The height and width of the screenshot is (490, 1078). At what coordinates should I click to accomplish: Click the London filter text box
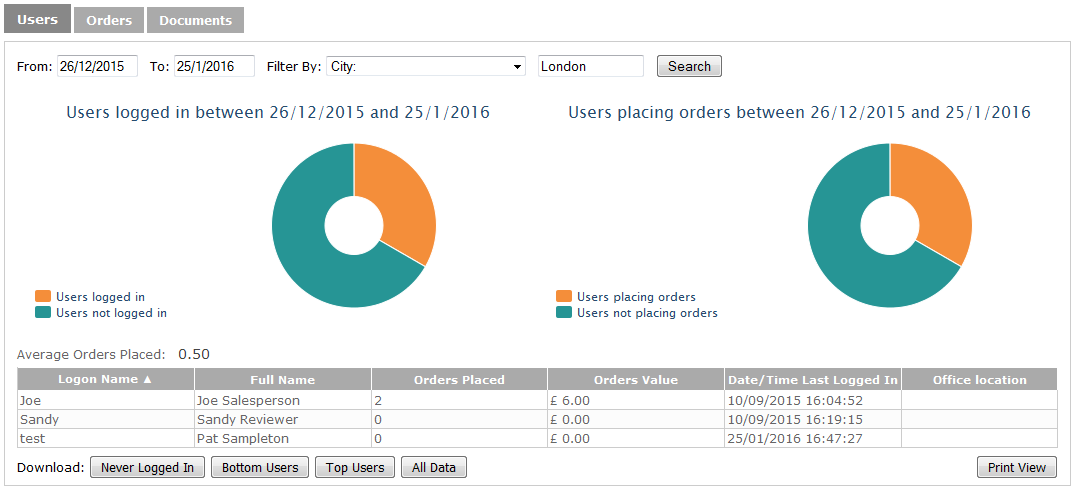tap(590, 66)
